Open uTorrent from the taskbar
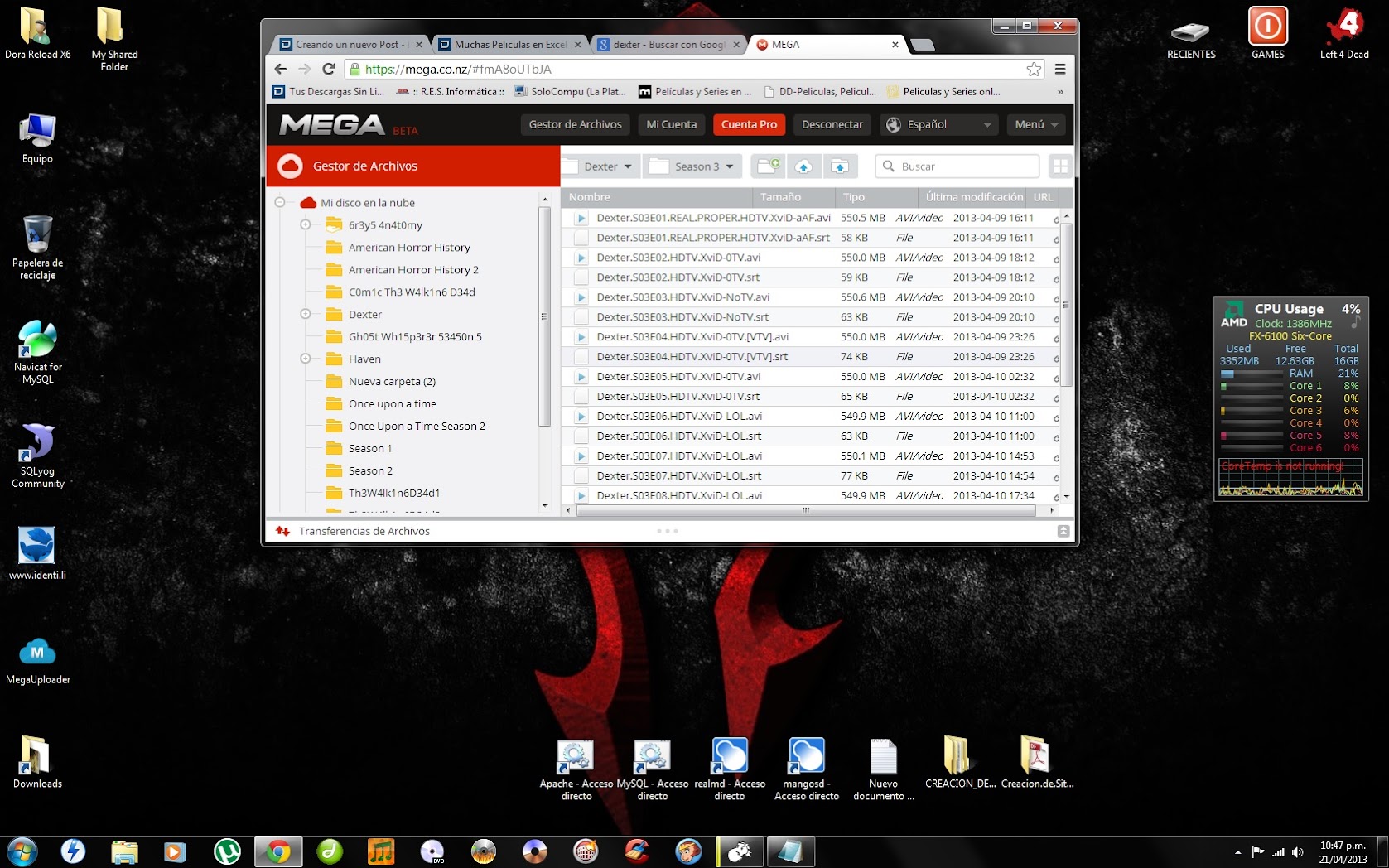This screenshot has height=868, width=1389. pyautogui.click(x=227, y=851)
